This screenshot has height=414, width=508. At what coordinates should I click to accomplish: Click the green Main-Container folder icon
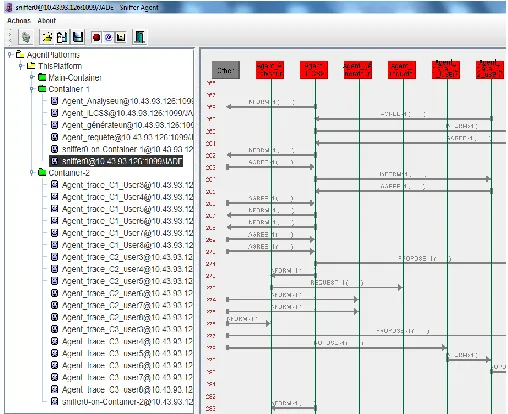[42, 77]
